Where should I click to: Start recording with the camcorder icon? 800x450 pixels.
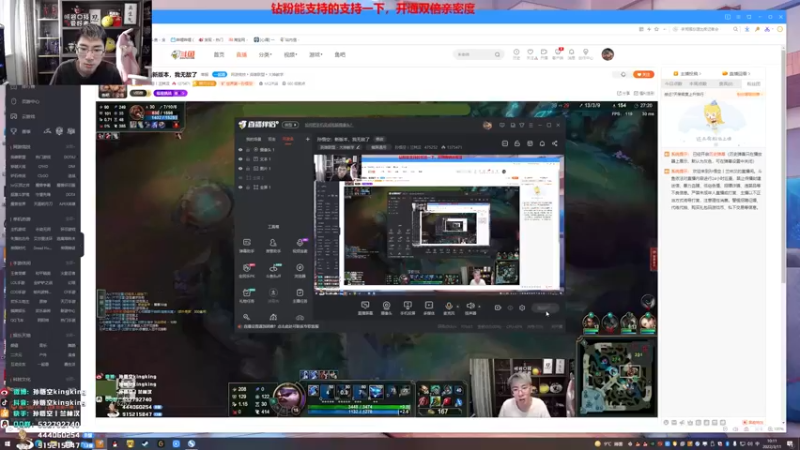point(497,308)
